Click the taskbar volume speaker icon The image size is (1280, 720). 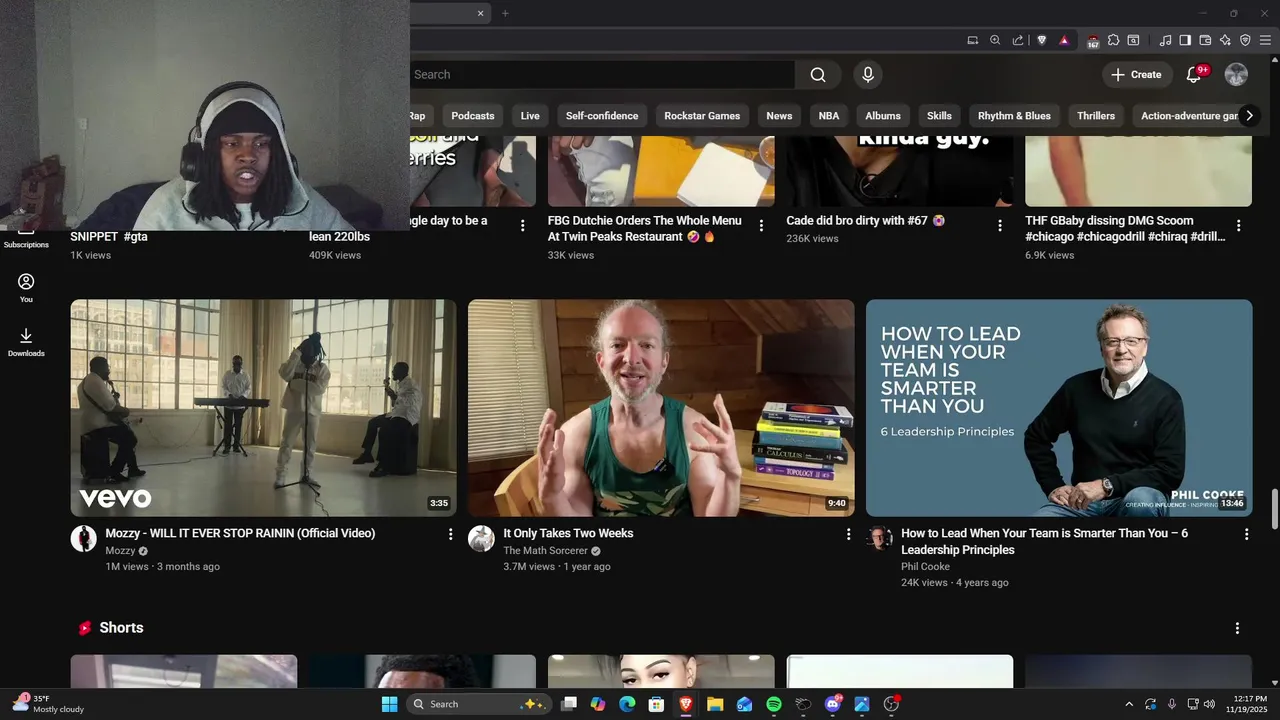point(1210,704)
